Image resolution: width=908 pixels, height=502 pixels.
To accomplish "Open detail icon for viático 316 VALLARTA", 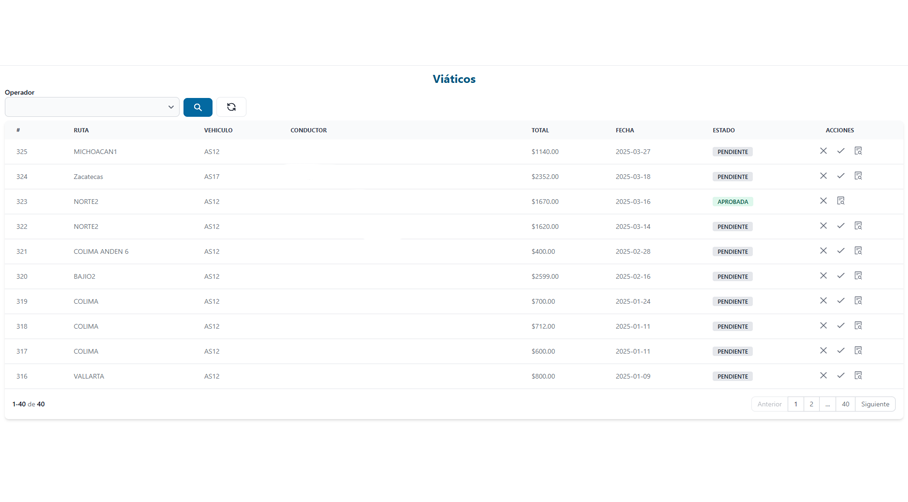I will [x=858, y=376].
